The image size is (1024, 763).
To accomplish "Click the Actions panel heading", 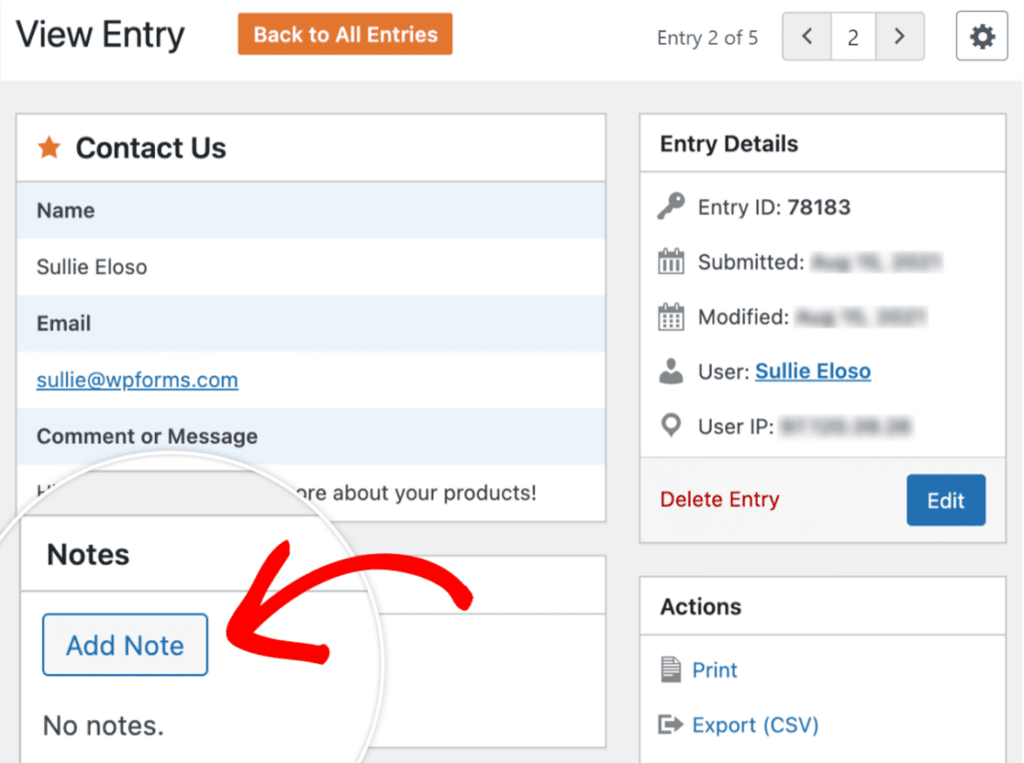I will (701, 606).
